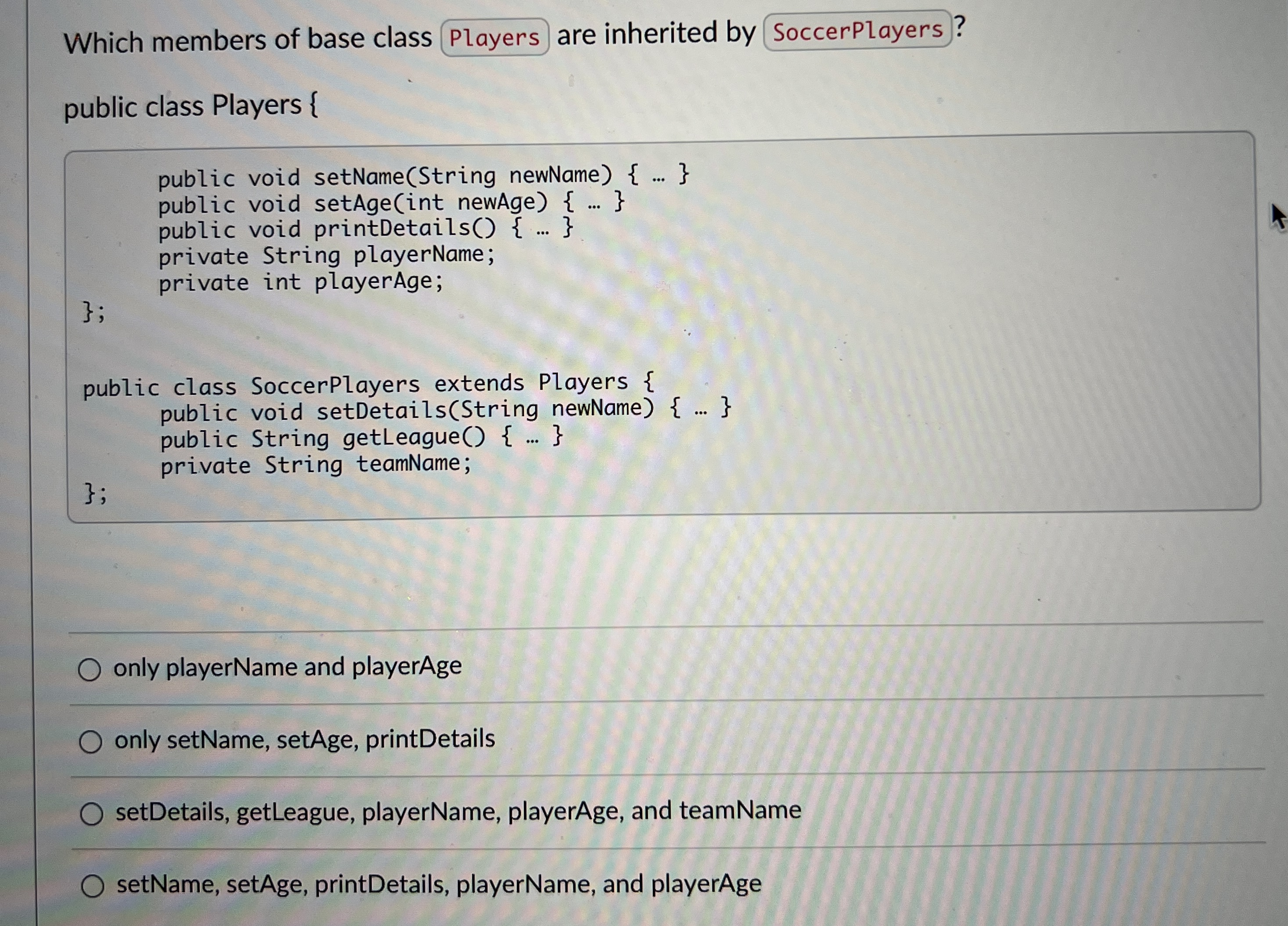Click the setDetails(String newName) code line

click(x=445, y=410)
